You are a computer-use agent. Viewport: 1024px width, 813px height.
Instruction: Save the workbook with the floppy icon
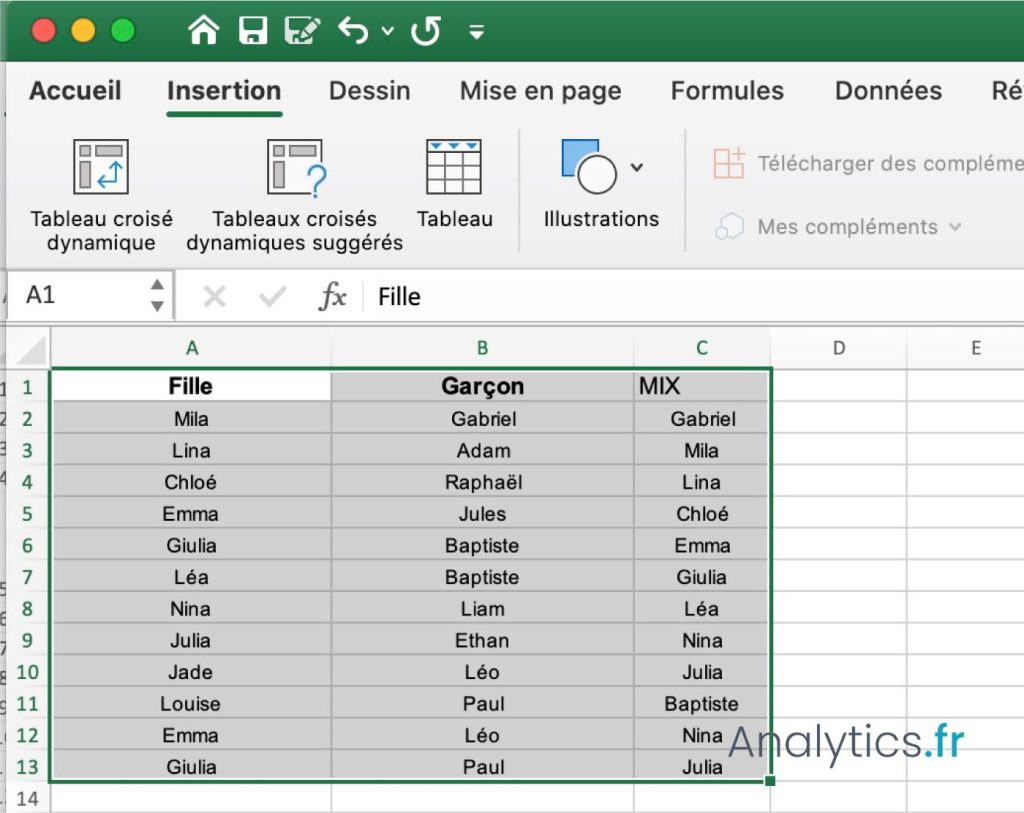coord(253,30)
